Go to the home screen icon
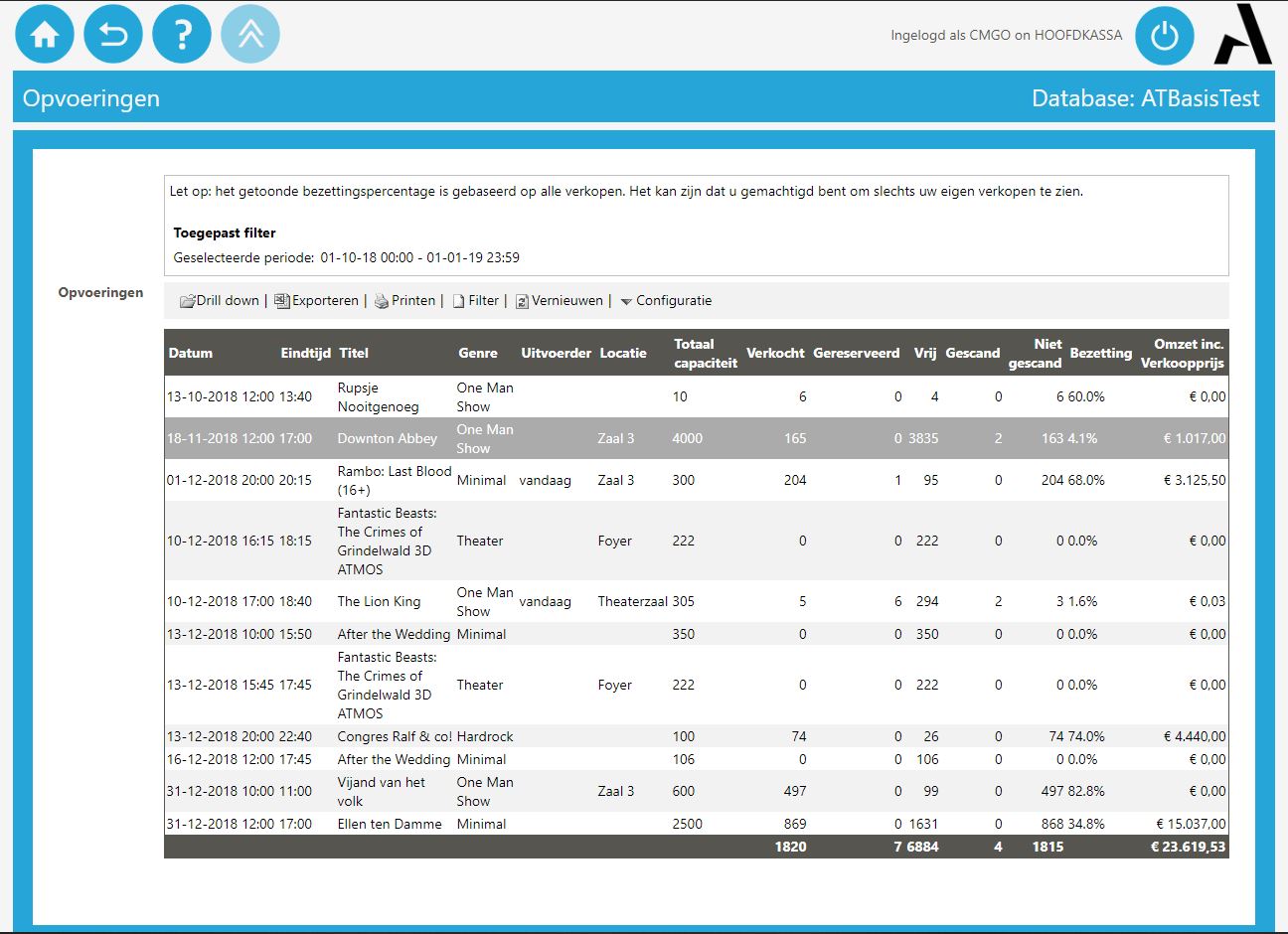The width and height of the screenshot is (1288, 934). tap(45, 34)
